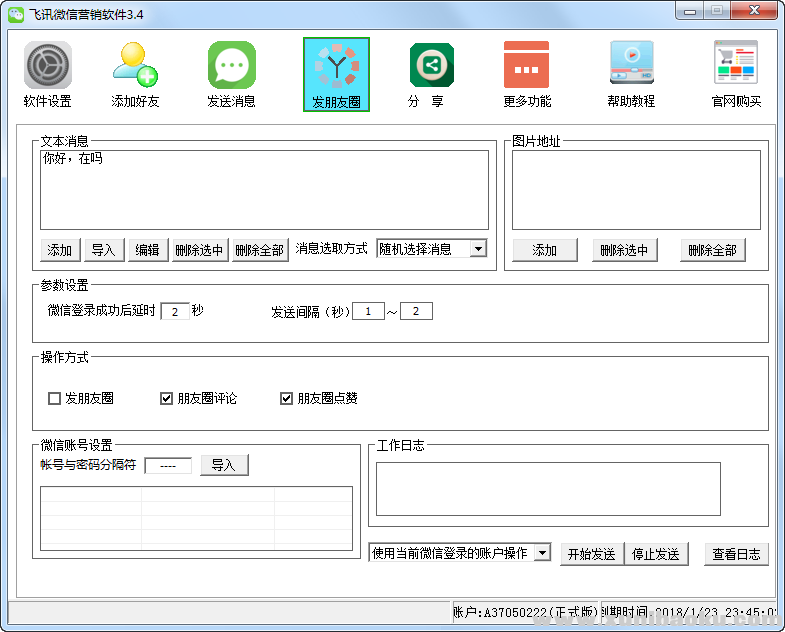785x632 pixels.
Task: Open 发送消息 chat bubble icon
Action: click(x=231, y=66)
